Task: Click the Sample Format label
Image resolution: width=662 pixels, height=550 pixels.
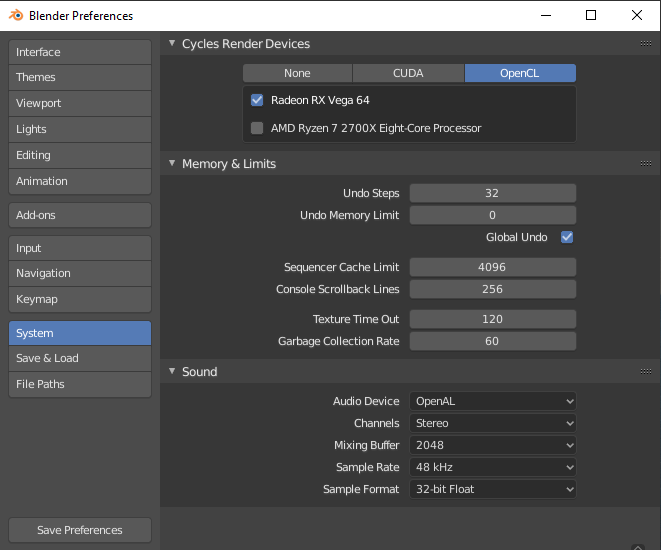Action: coord(361,489)
